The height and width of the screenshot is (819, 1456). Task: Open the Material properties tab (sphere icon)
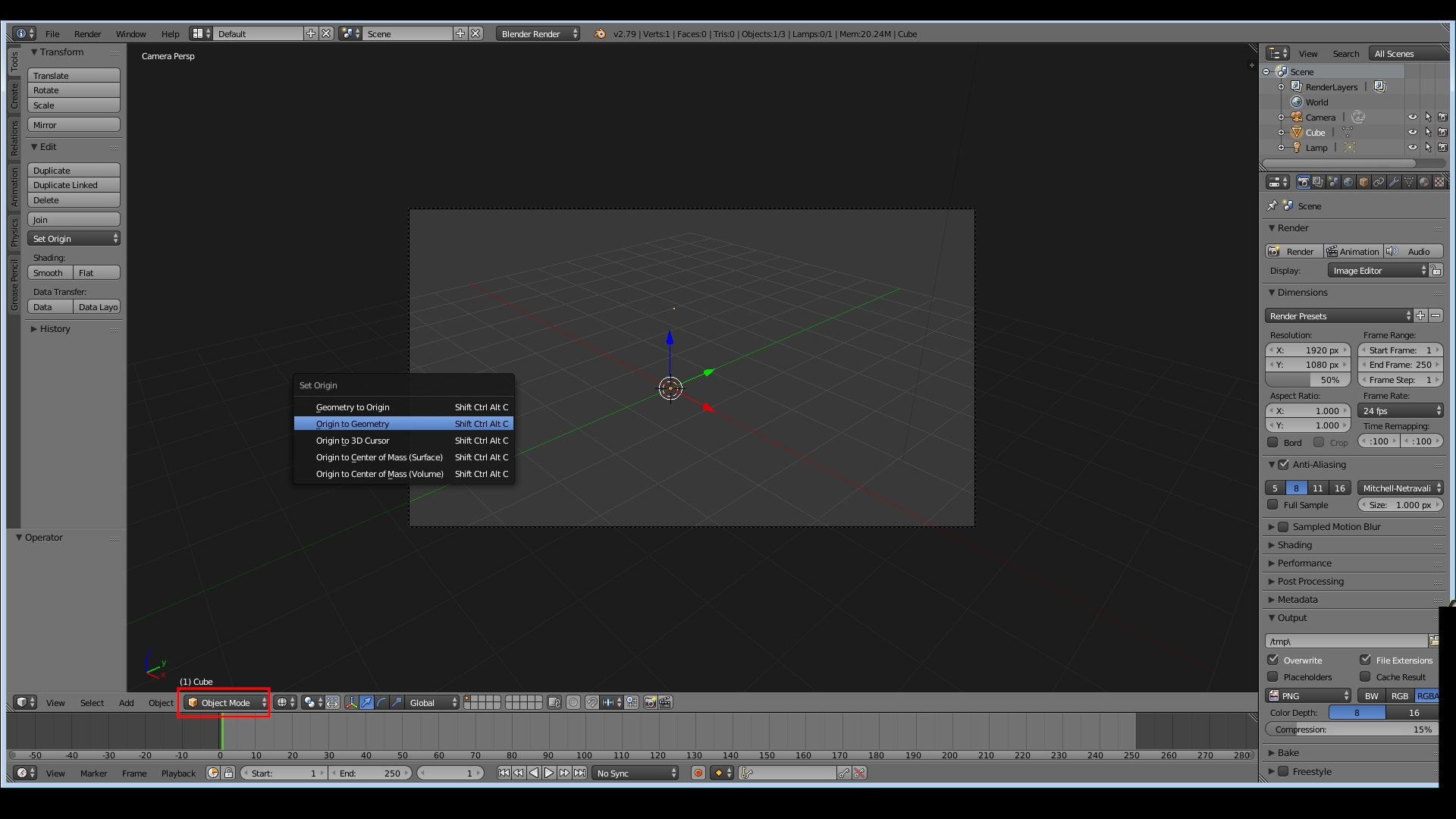click(x=1424, y=182)
